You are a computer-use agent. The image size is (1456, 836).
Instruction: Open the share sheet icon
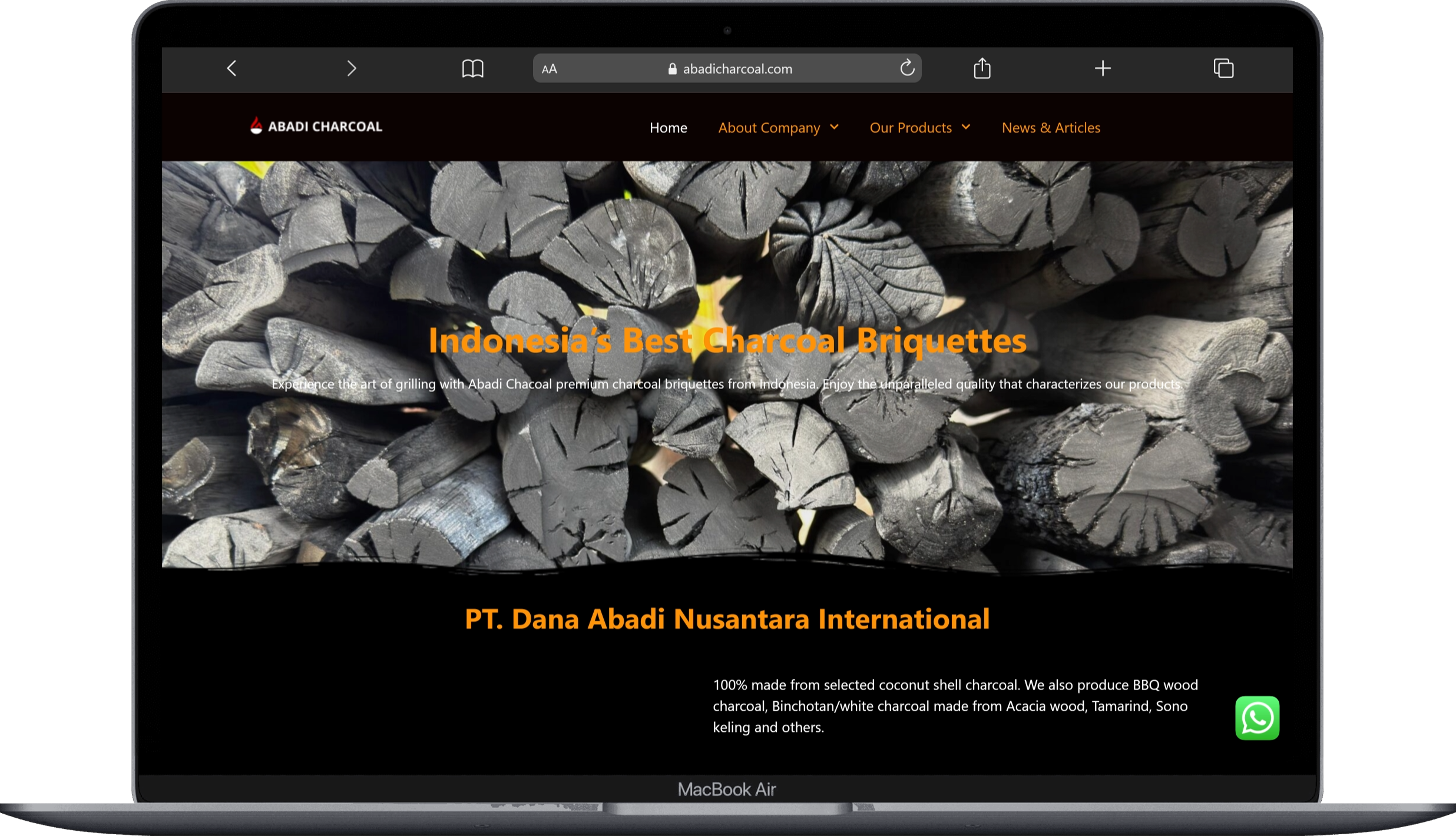[982, 68]
